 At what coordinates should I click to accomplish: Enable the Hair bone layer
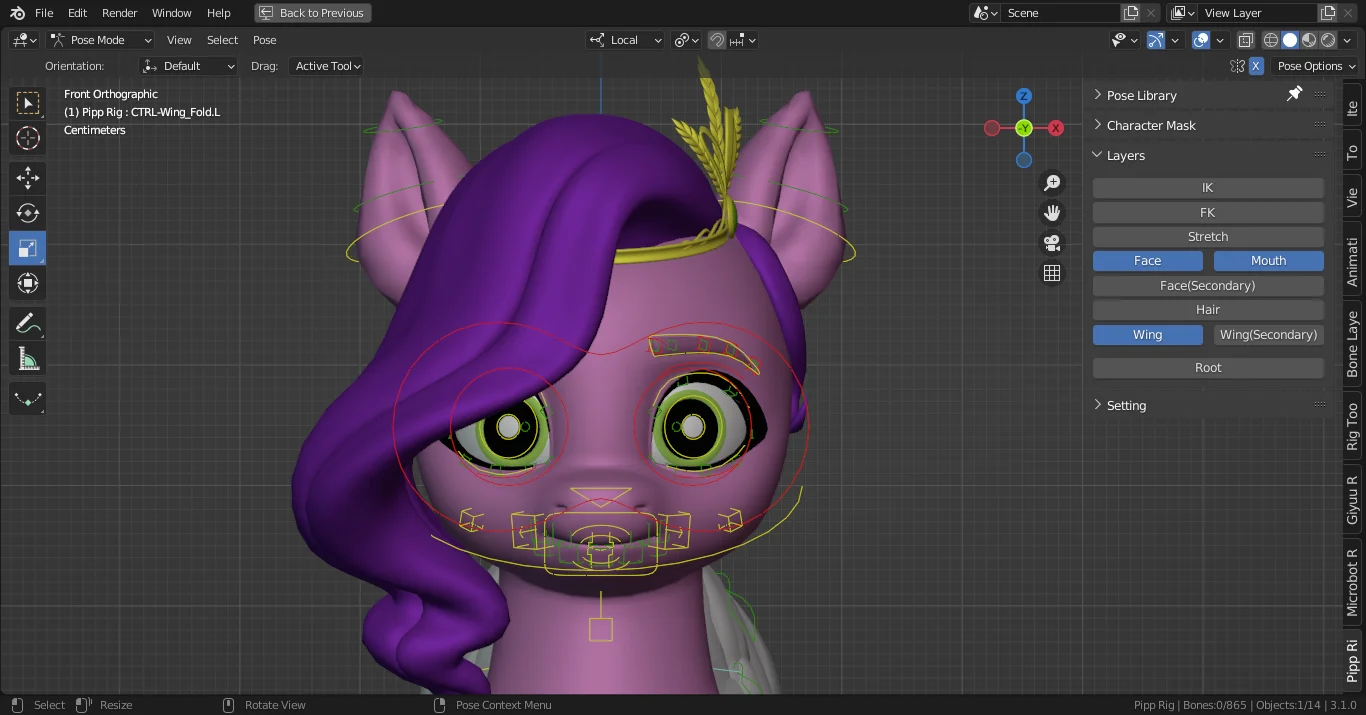point(1207,309)
